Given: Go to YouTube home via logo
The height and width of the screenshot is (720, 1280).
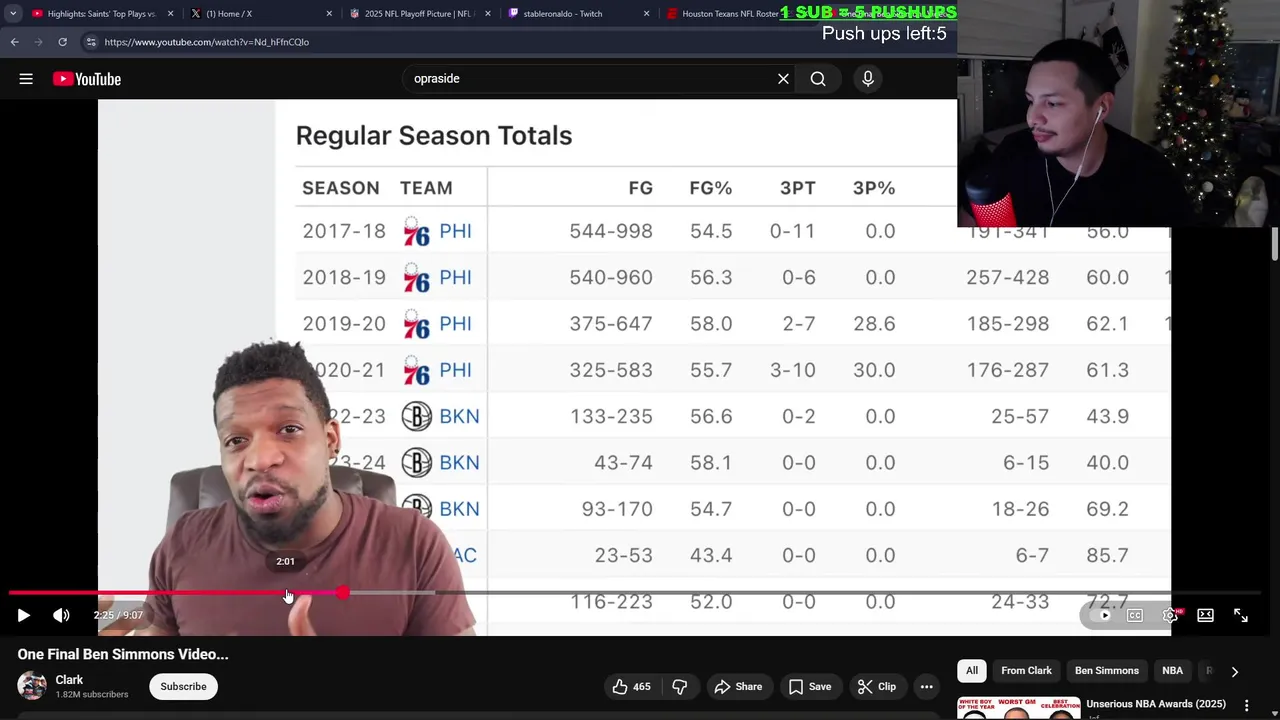Looking at the screenshot, I should coord(87,79).
